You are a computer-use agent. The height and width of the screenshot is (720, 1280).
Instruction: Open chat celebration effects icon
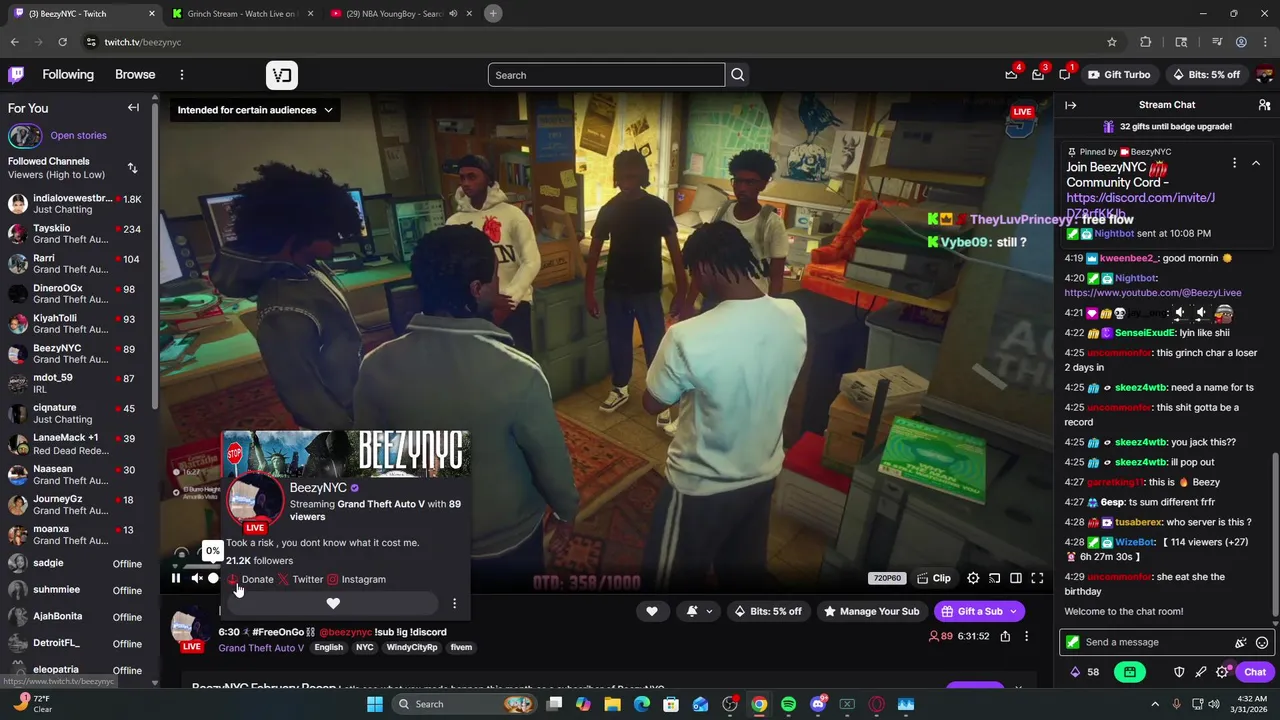1241,643
